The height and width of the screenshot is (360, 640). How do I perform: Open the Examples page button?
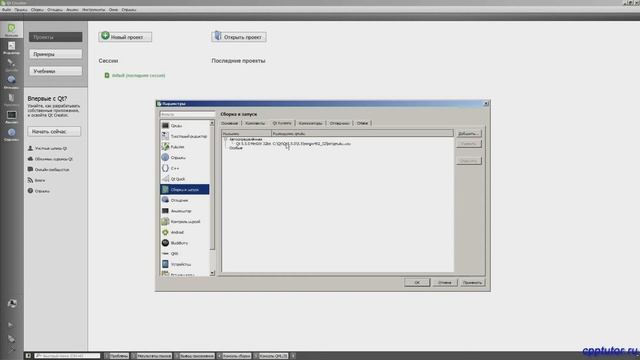tap(56, 54)
